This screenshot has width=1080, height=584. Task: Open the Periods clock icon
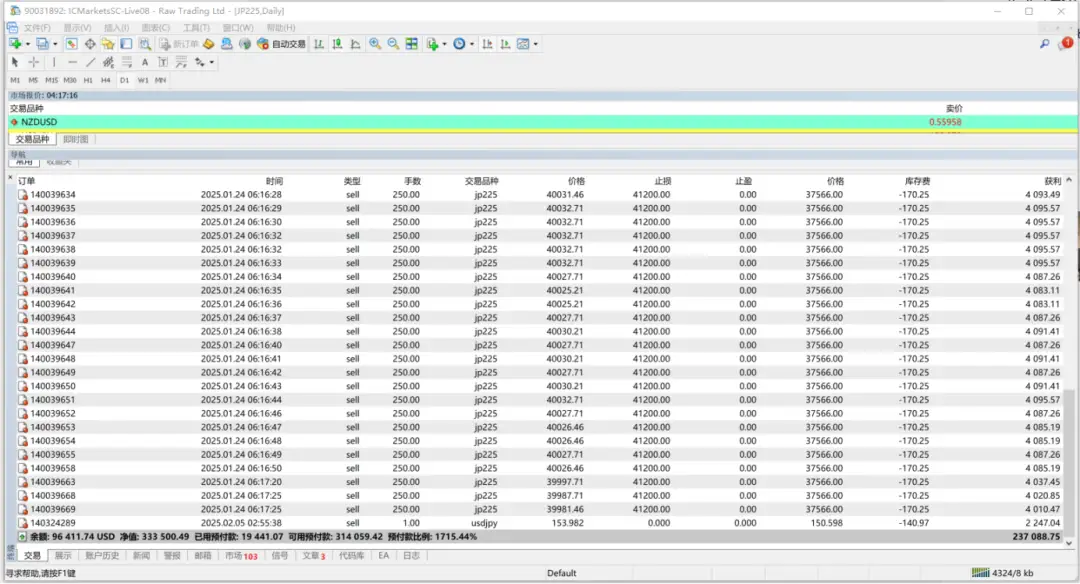(x=459, y=44)
